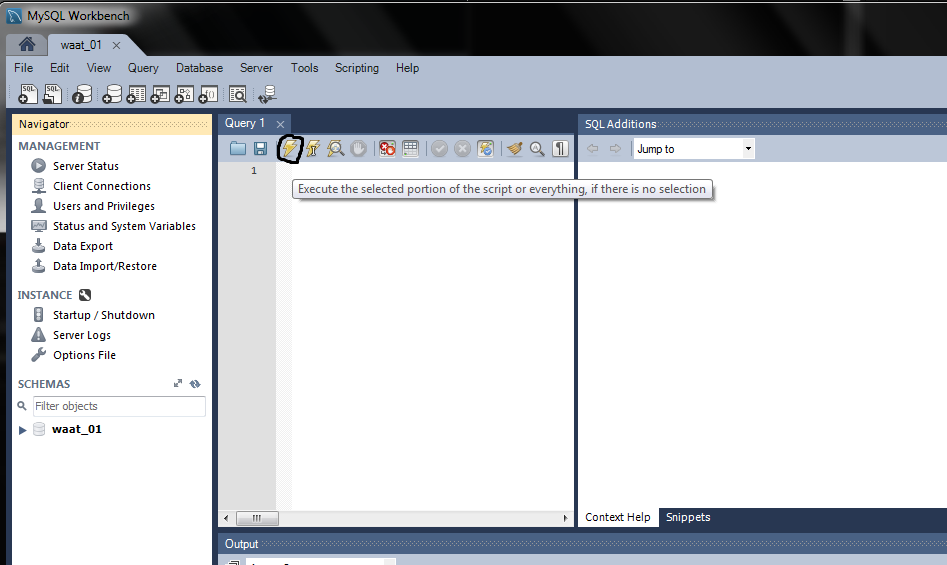
Task: Run EXPLAIN on statement under cursor
Action: [336, 148]
